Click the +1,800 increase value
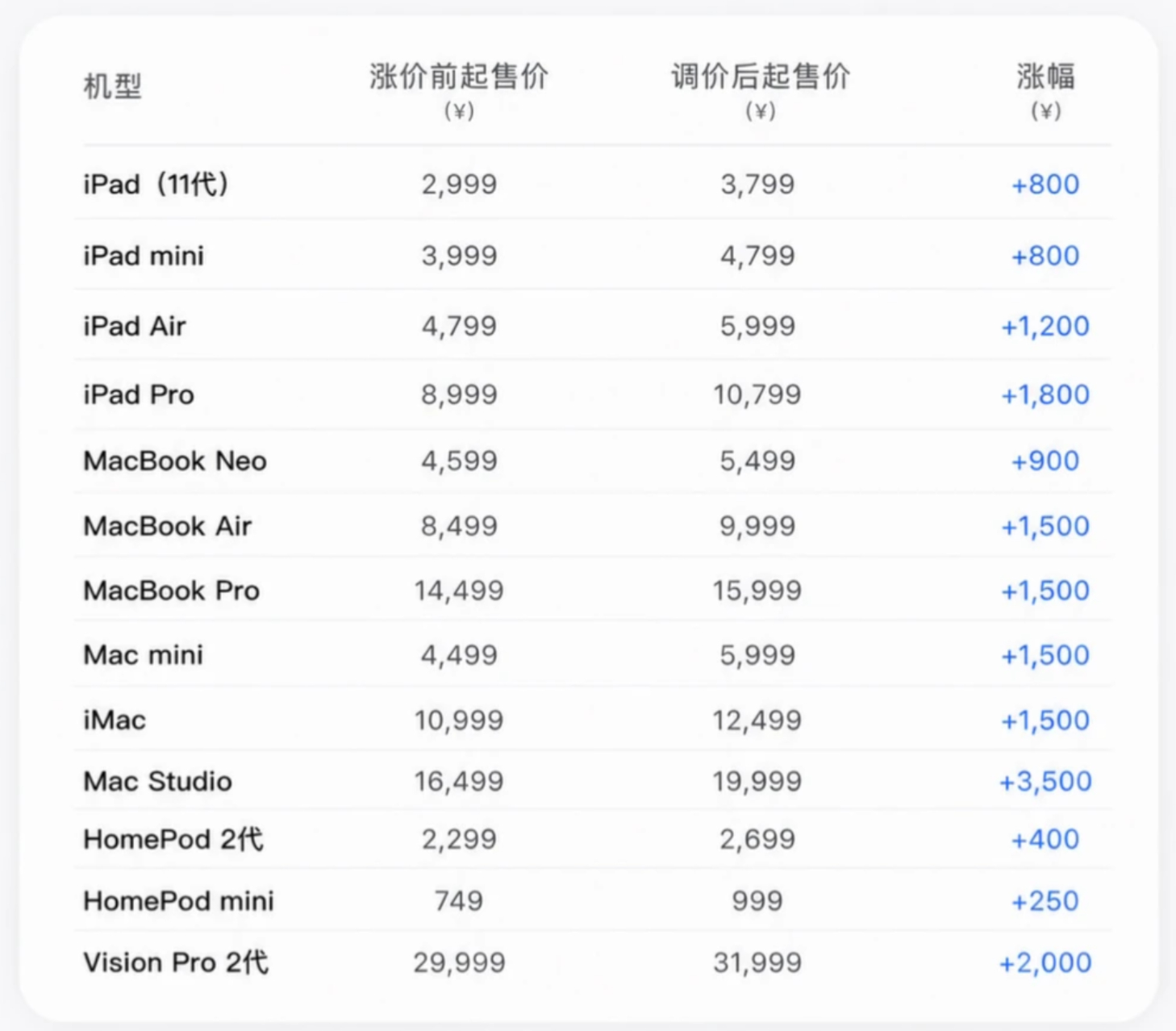Image resolution: width=1176 pixels, height=1031 pixels. [x=1045, y=394]
